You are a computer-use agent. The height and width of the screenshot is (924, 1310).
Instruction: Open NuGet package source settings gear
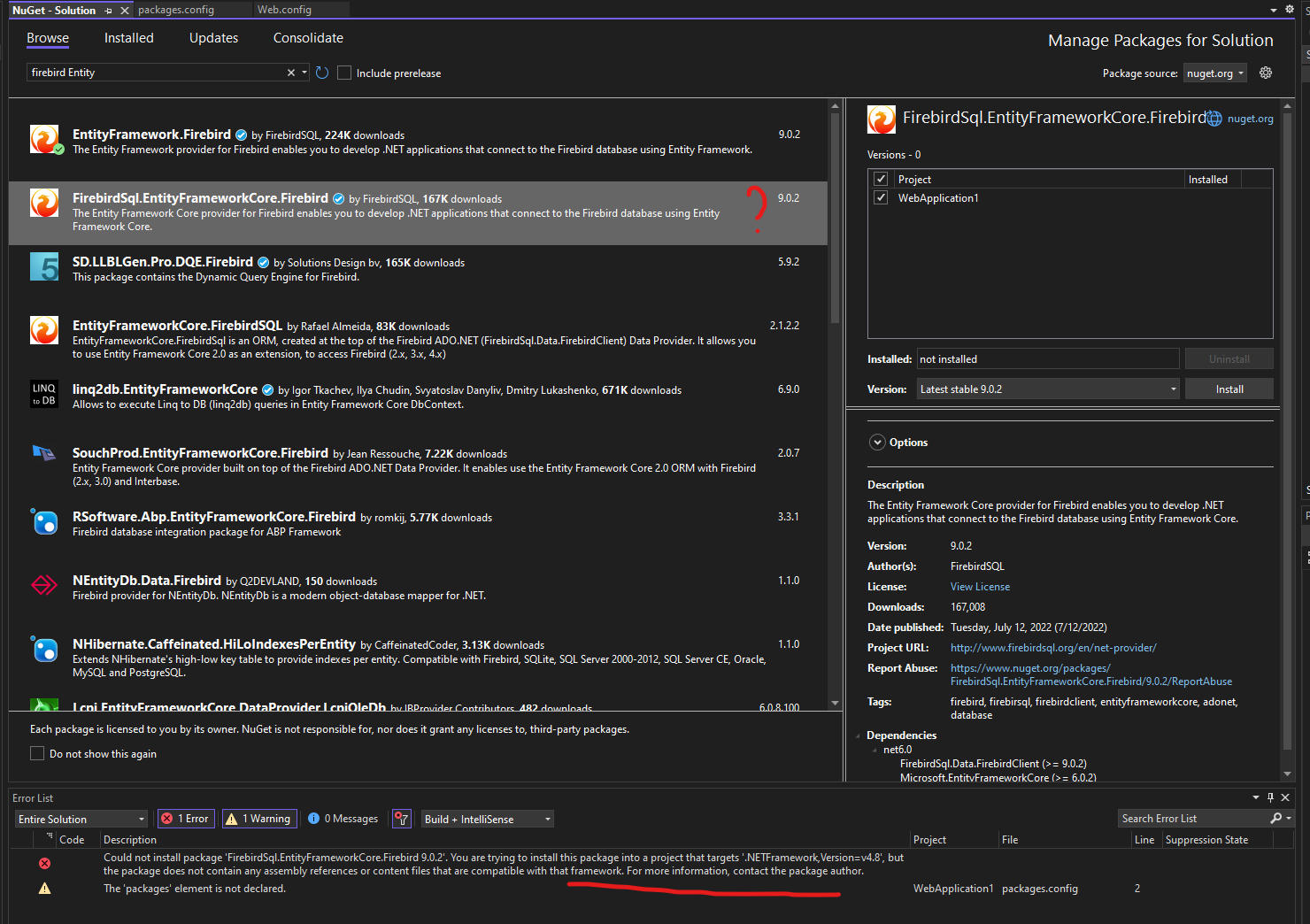tap(1266, 73)
